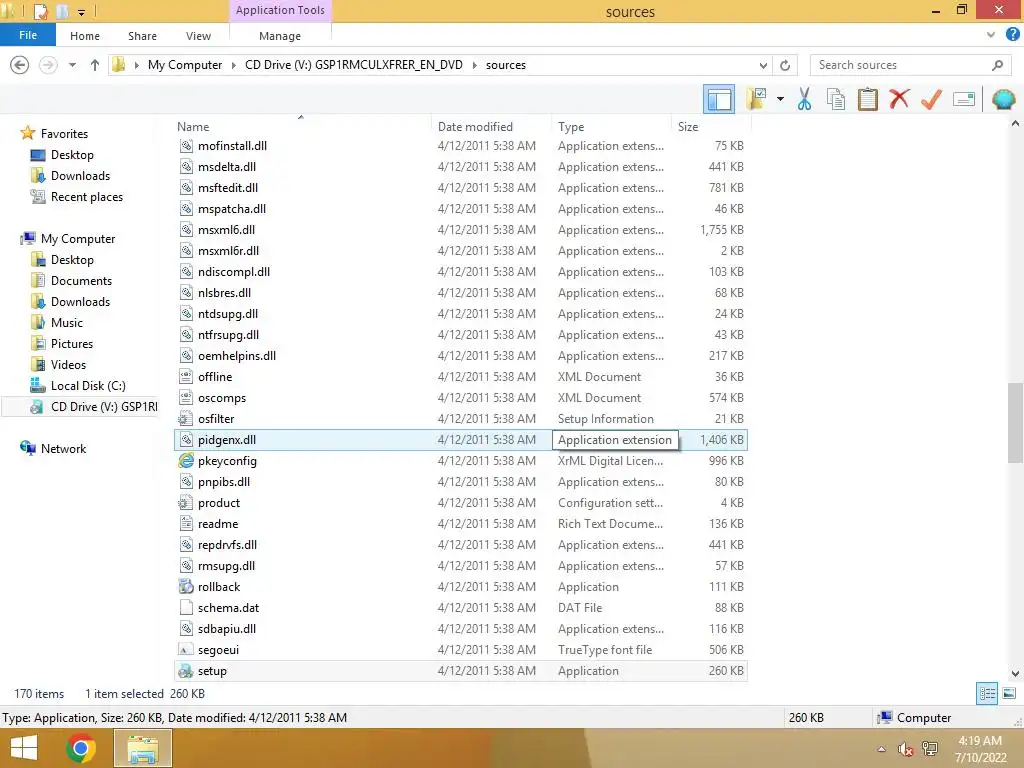Open Videos folder in navigation pane
Screen dimensions: 1024x768
coord(69,364)
